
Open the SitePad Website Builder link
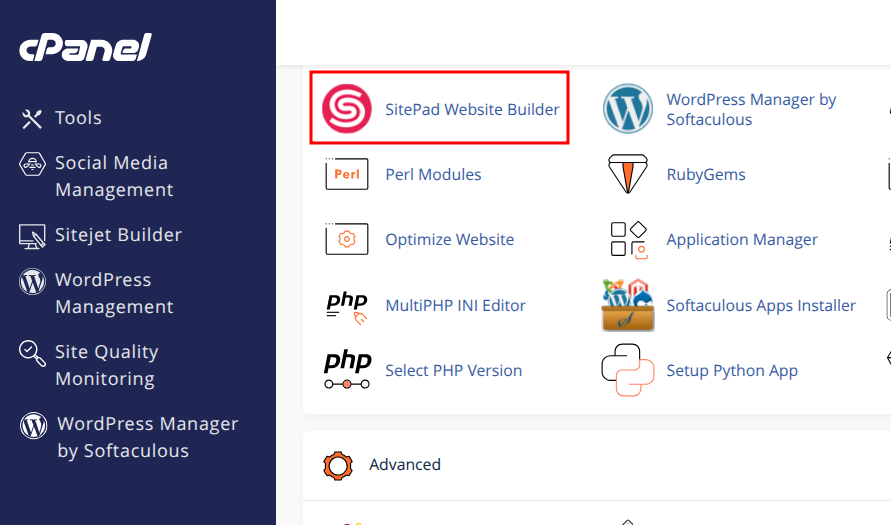tap(472, 109)
